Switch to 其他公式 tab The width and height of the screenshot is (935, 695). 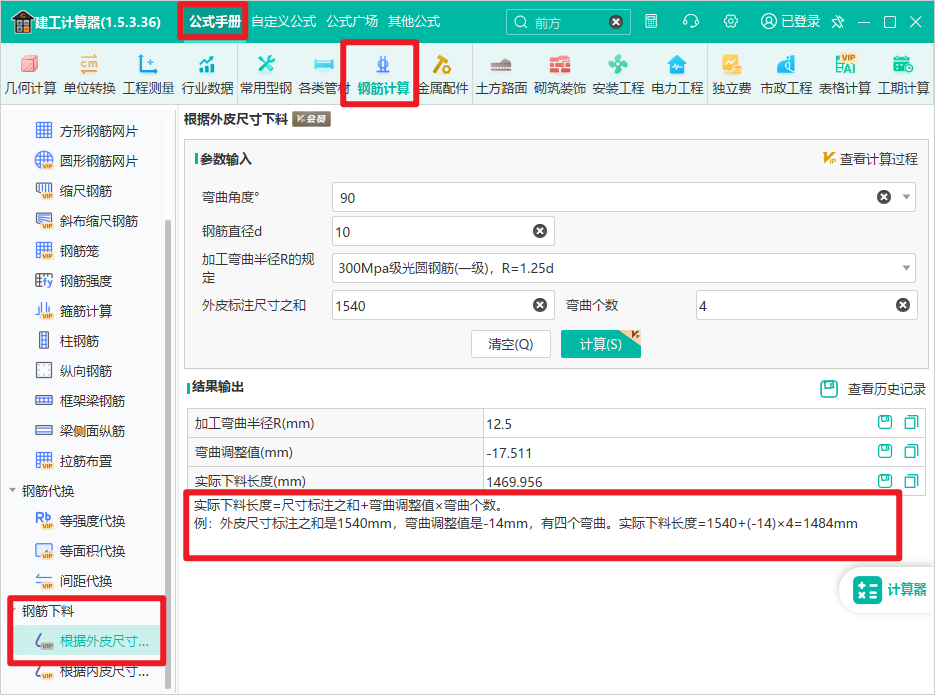(x=414, y=21)
